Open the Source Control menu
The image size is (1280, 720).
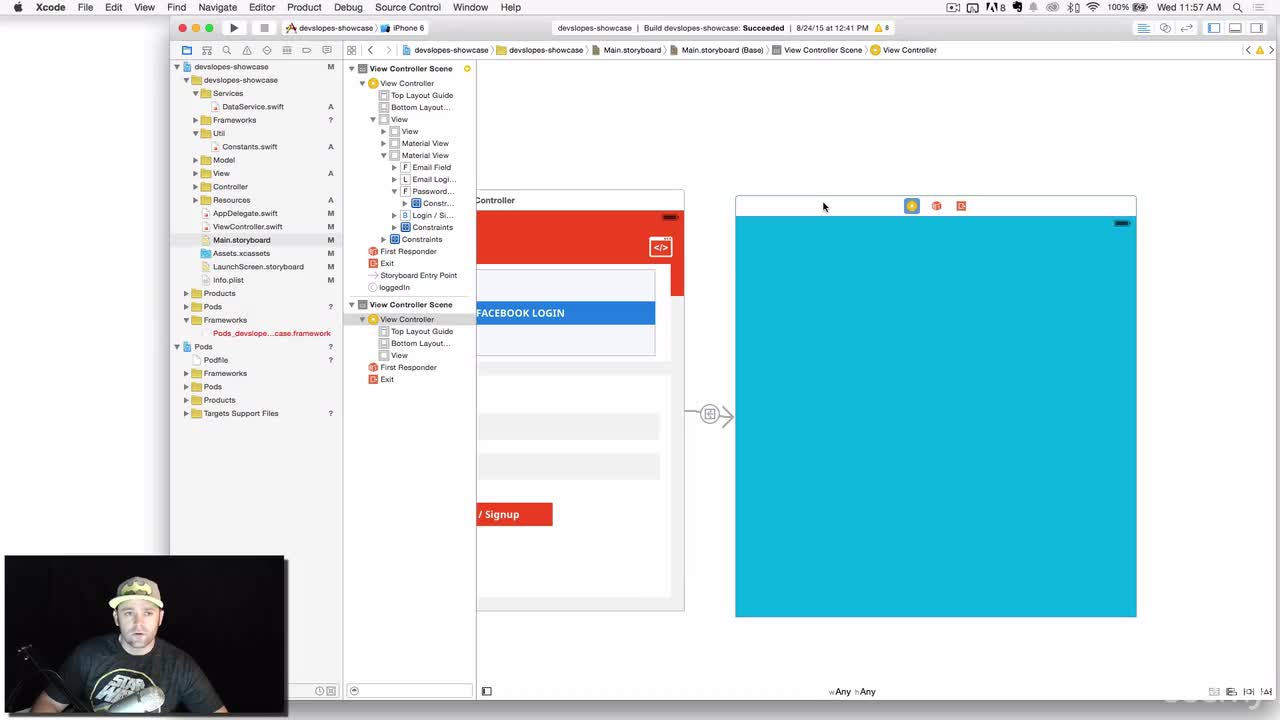[x=408, y=7]
